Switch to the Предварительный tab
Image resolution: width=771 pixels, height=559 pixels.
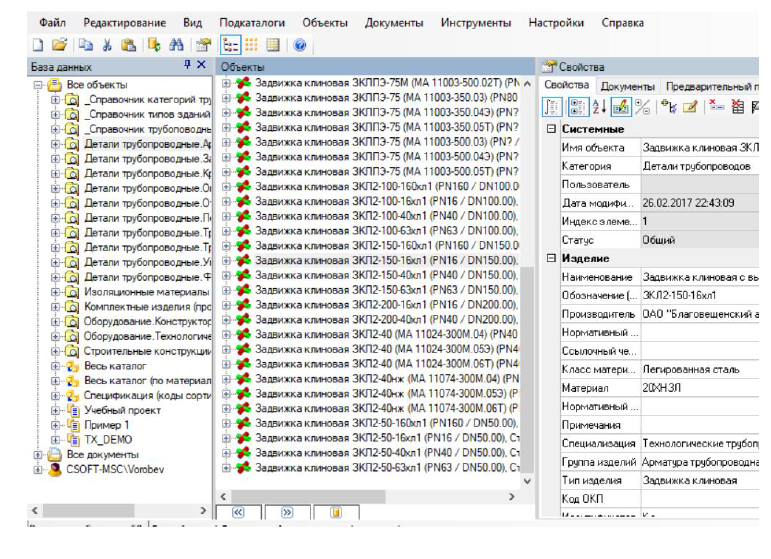711,87
